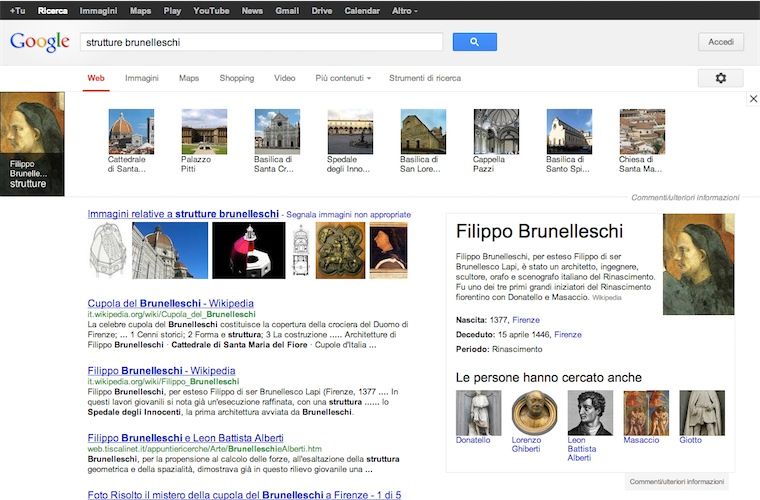The width and height of the screenshot is (760, 500).
Task: Switch to the Shopping search tab
Action: click(237, 78)
